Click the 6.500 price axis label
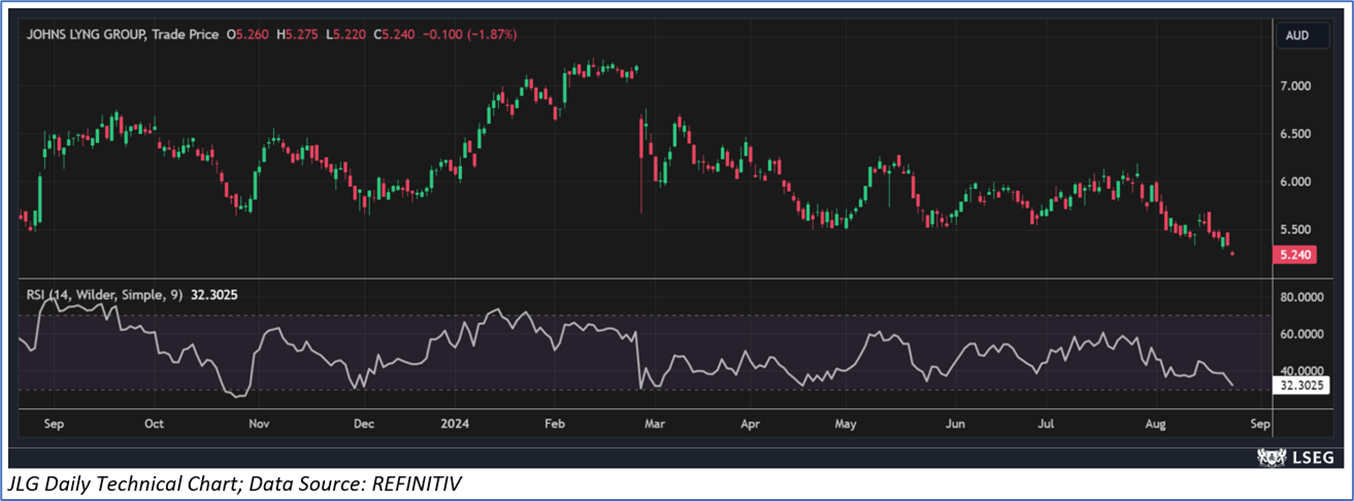Image resolution: width=1354 pixels, height=501 pixels. (x=1295, y=134)
